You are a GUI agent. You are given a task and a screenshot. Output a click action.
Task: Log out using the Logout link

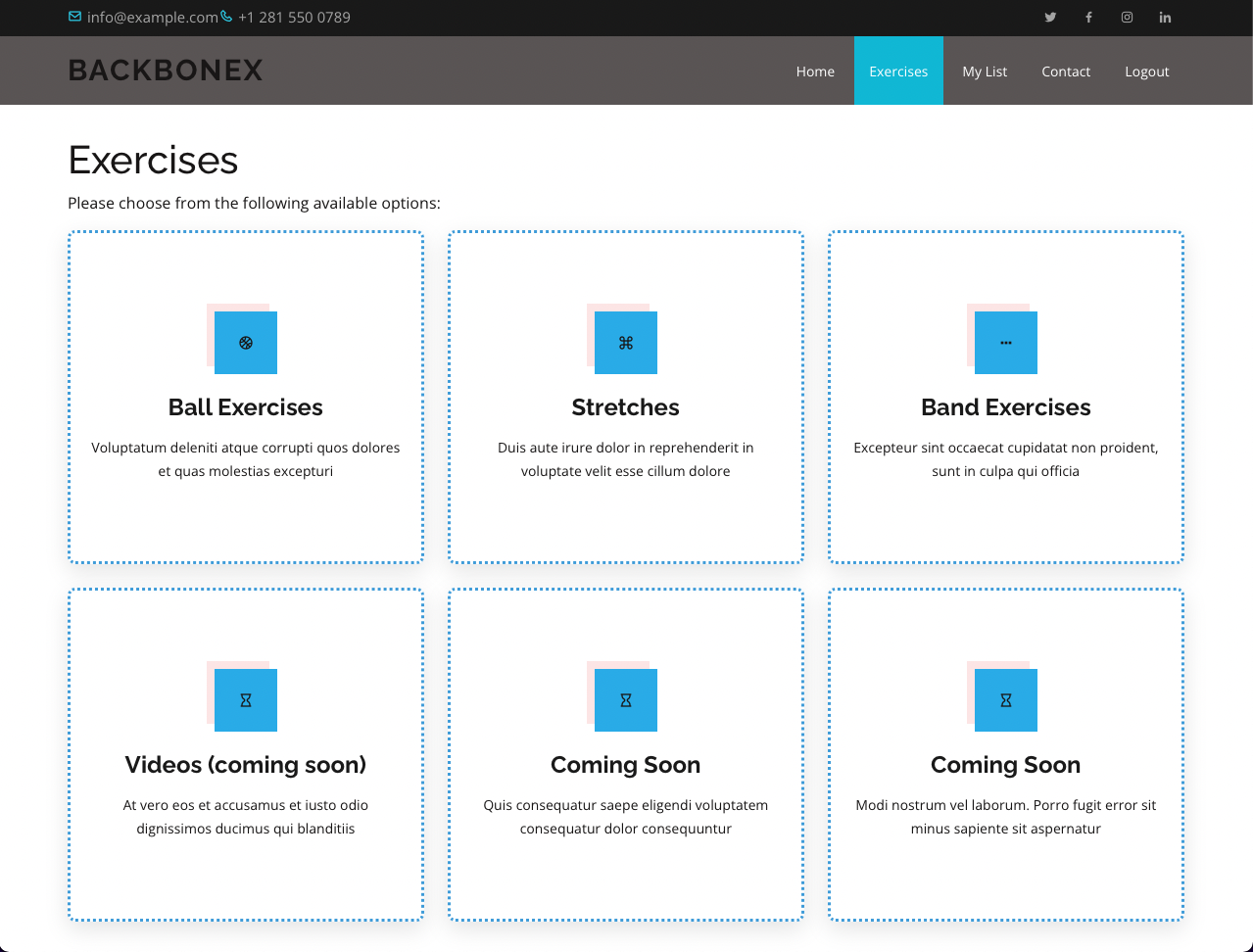click(1146, 71)
